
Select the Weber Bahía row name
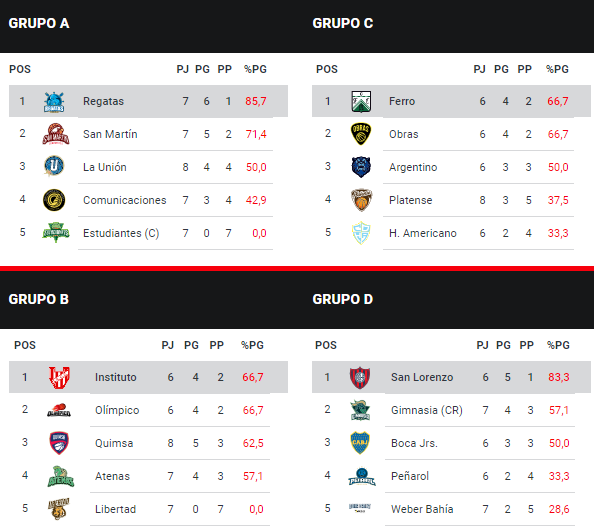pos(422,509)
